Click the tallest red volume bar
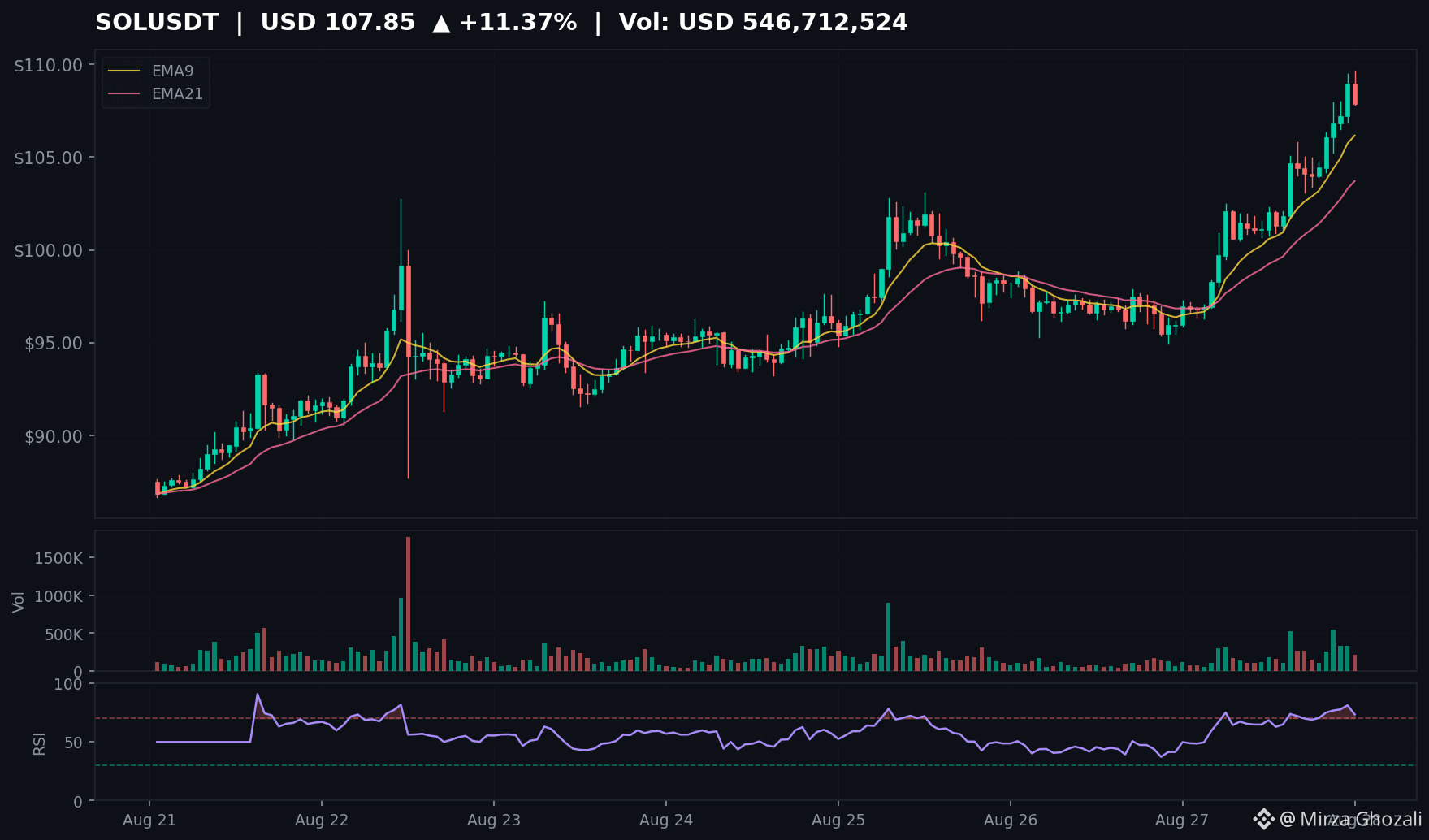 408,604
